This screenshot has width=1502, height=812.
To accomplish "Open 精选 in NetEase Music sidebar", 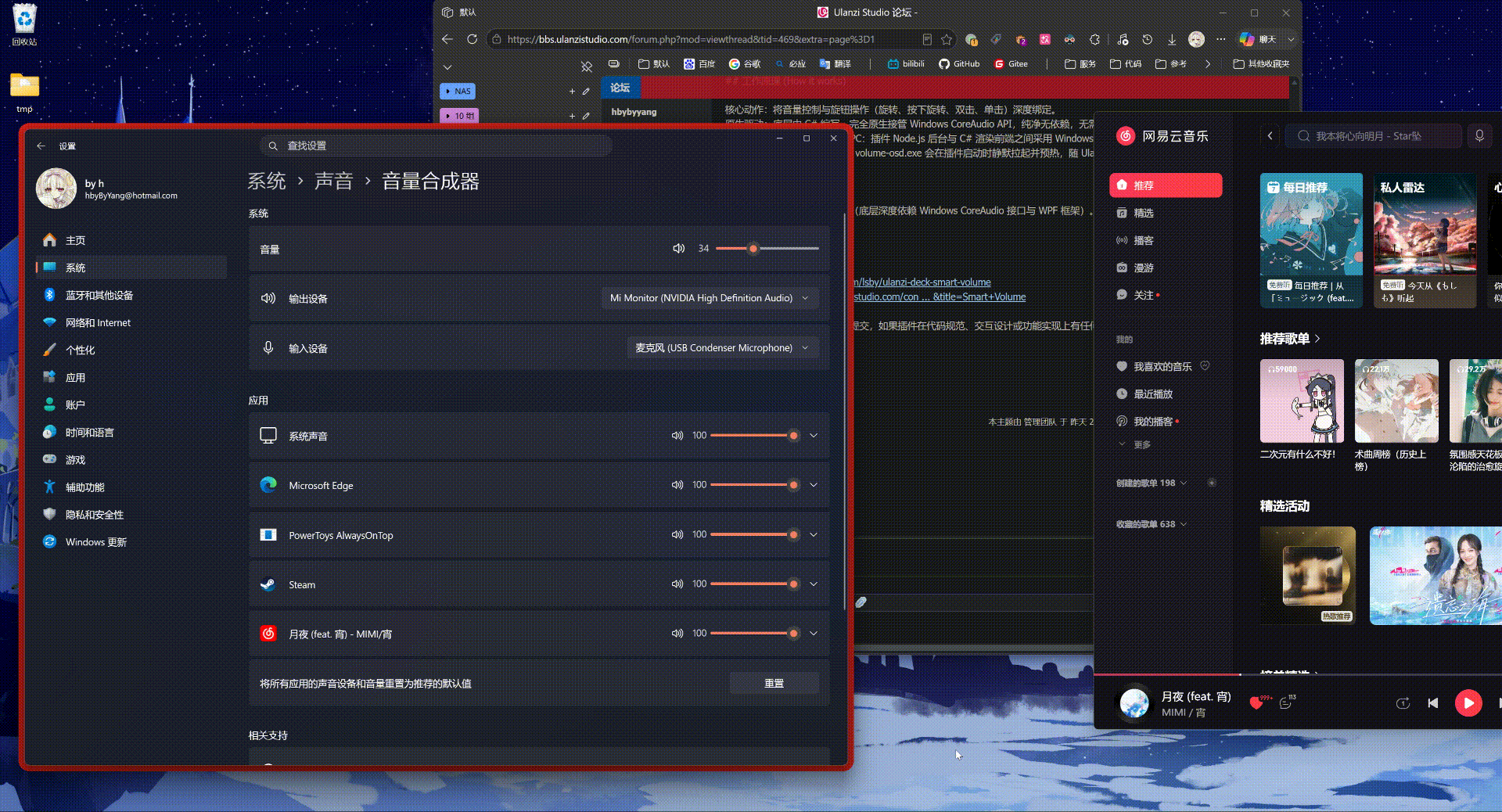I will click(x=1166, y=213).
